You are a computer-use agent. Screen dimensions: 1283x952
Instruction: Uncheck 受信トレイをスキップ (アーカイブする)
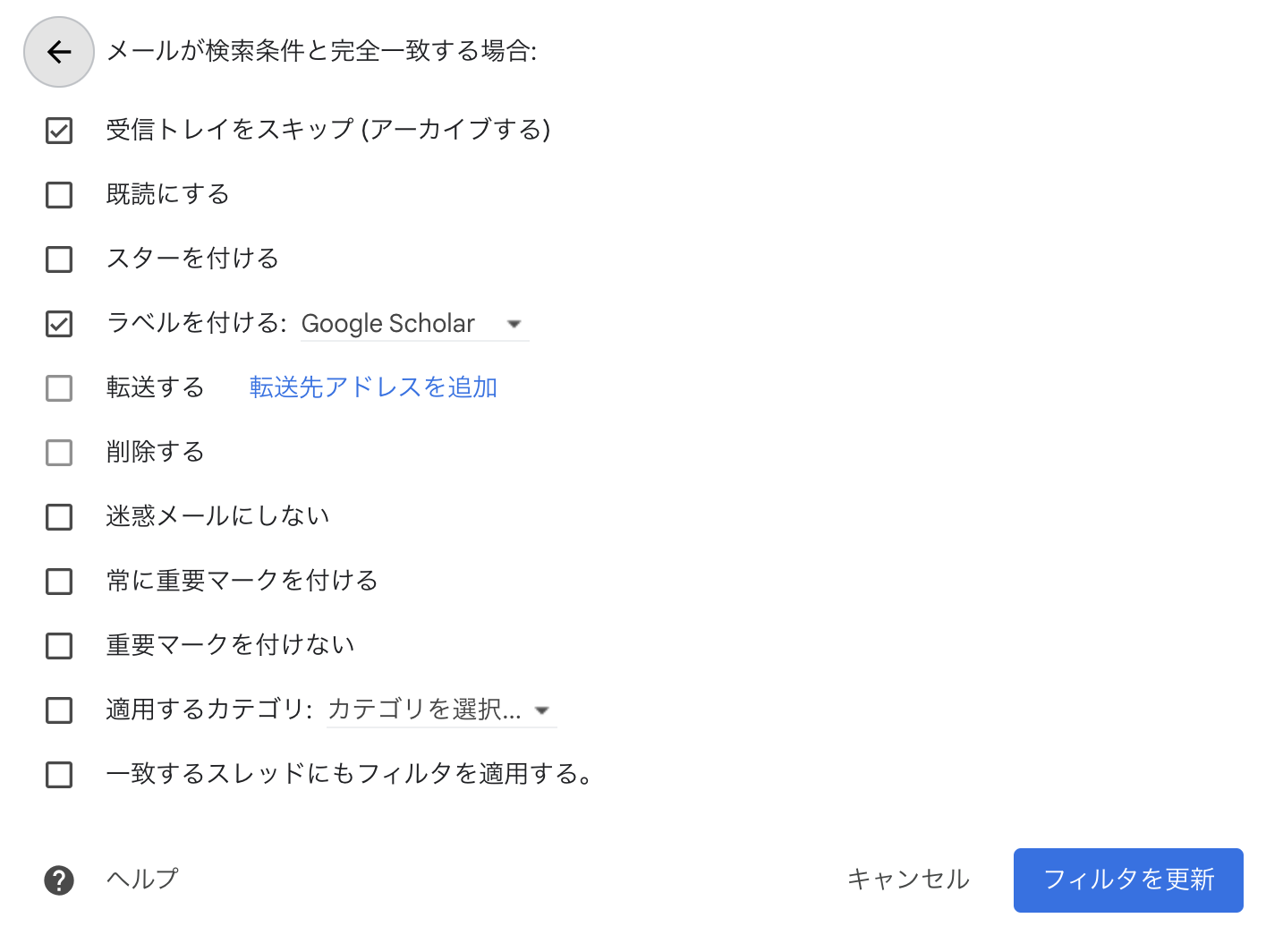coord(58,130)
